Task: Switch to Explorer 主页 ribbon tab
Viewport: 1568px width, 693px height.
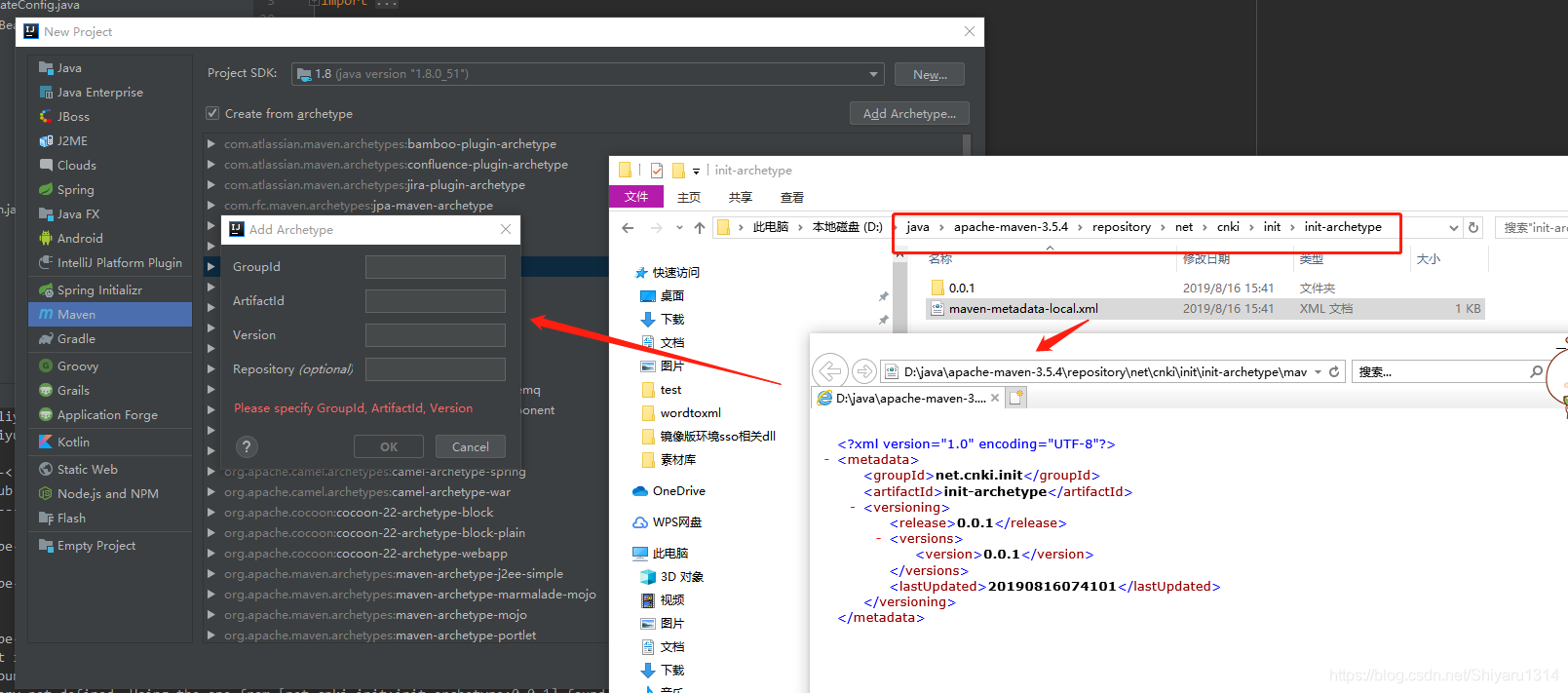Action: tap(689, 197)
